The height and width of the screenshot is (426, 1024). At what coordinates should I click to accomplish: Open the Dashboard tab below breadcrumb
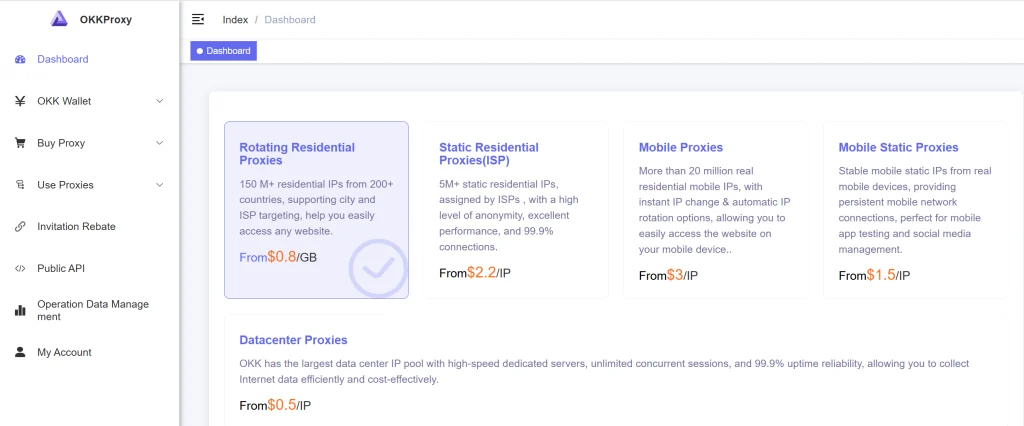[x=224, y=50]
